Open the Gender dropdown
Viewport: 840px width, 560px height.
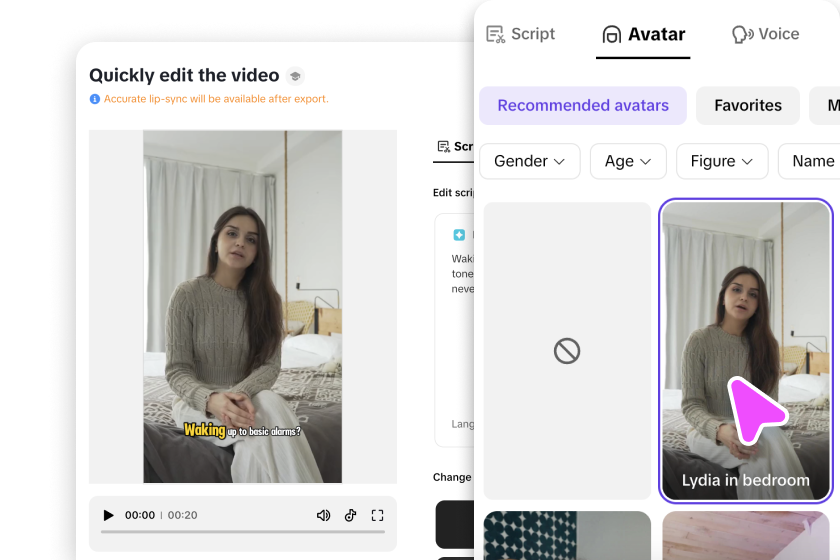click(530, 161)
